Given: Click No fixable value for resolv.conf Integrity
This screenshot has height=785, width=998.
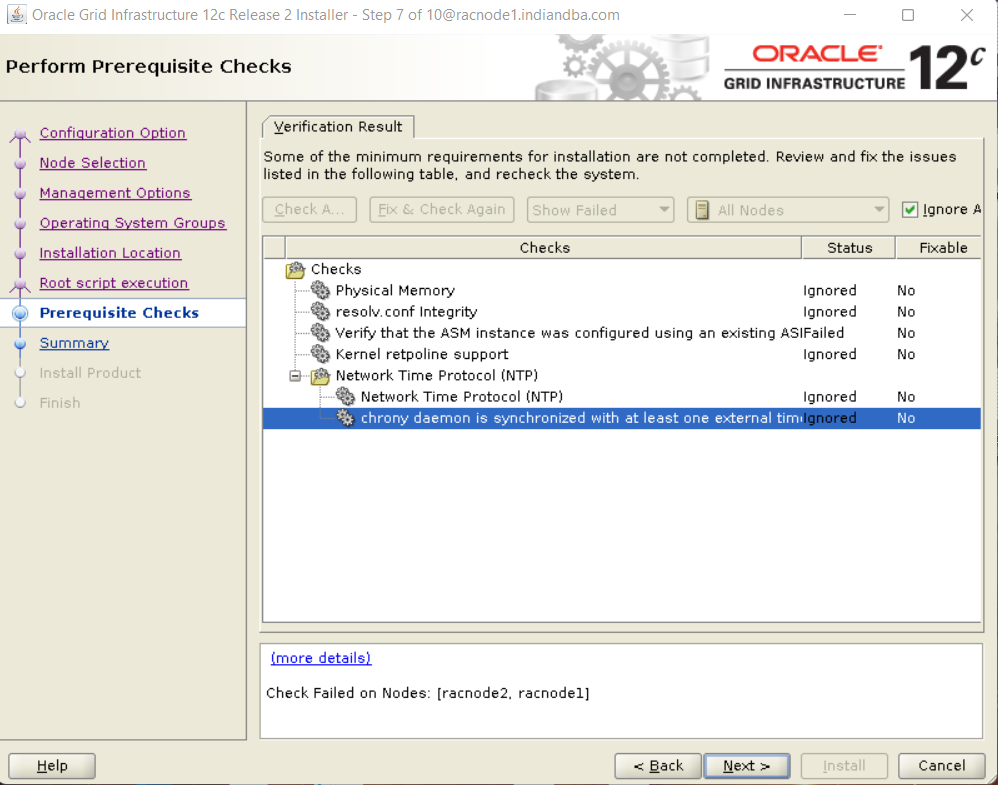Looking at the screenshot, I should pos(906,312).
